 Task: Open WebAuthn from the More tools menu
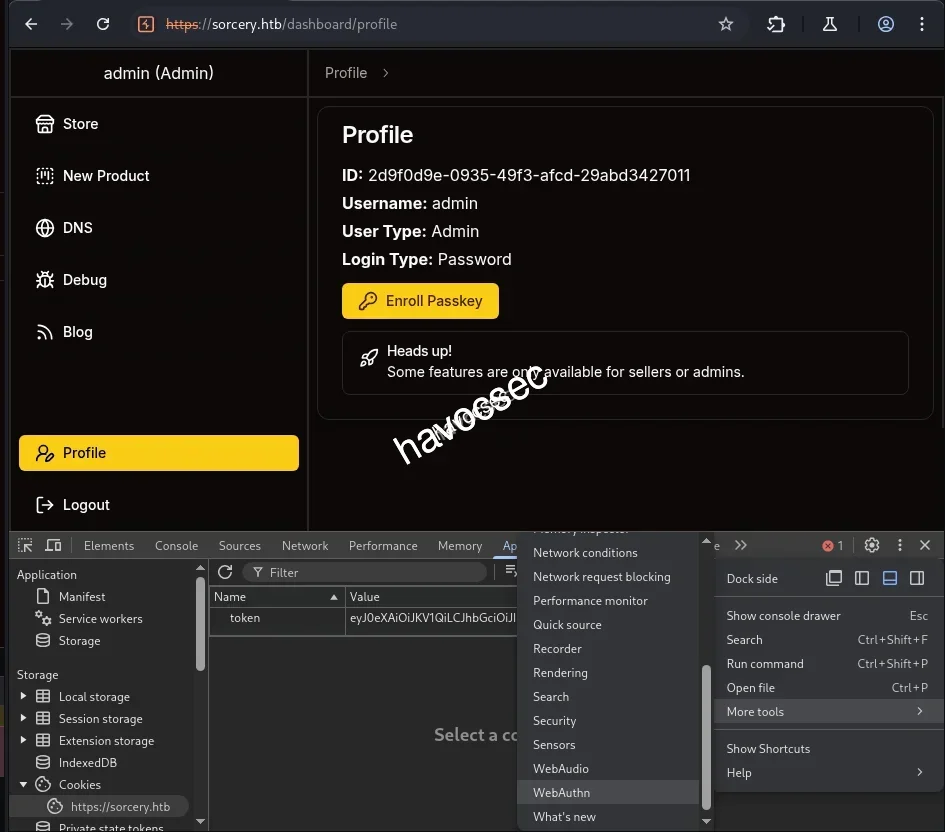[561, 792]
